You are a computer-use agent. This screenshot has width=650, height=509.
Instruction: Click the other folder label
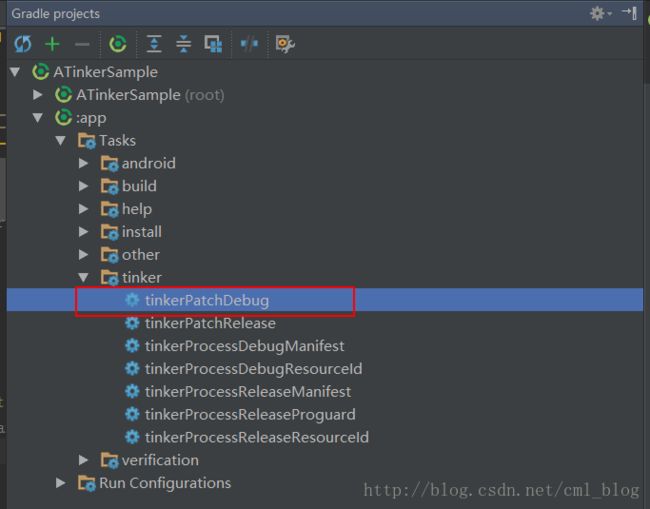coord(141,254)
